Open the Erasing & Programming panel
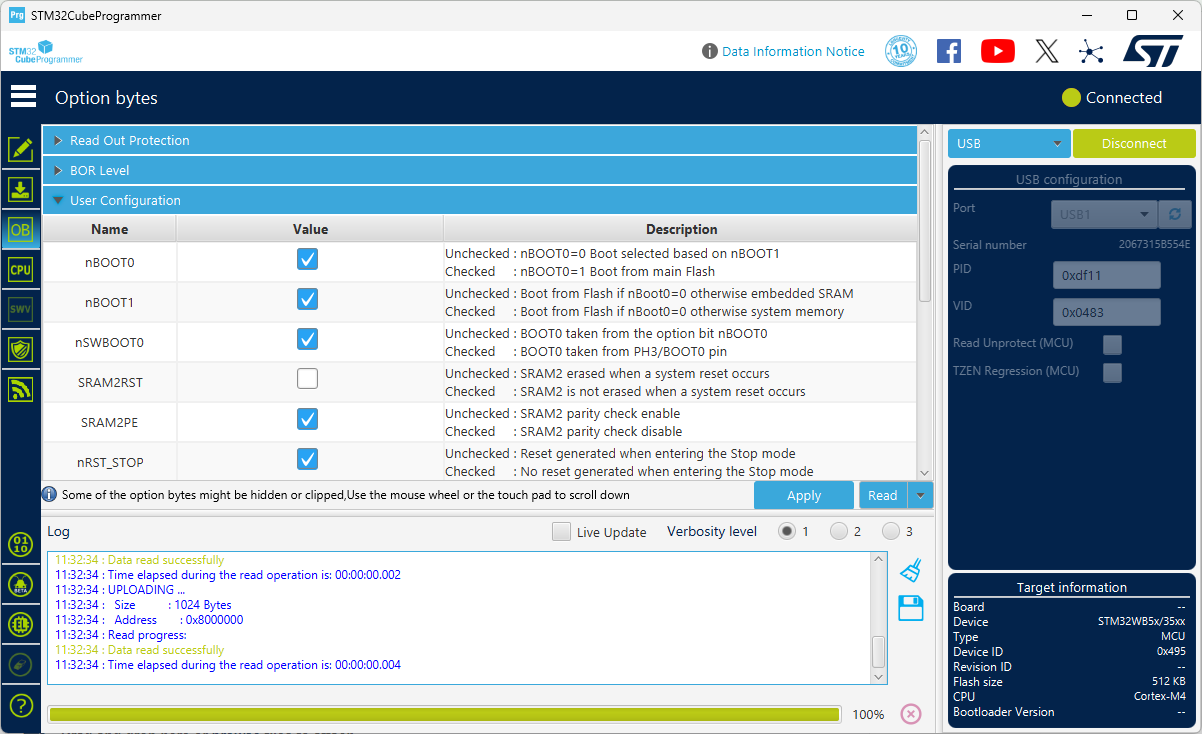Image resolution: width=1202 pixels, height=734 pixels. pos(20,188)
